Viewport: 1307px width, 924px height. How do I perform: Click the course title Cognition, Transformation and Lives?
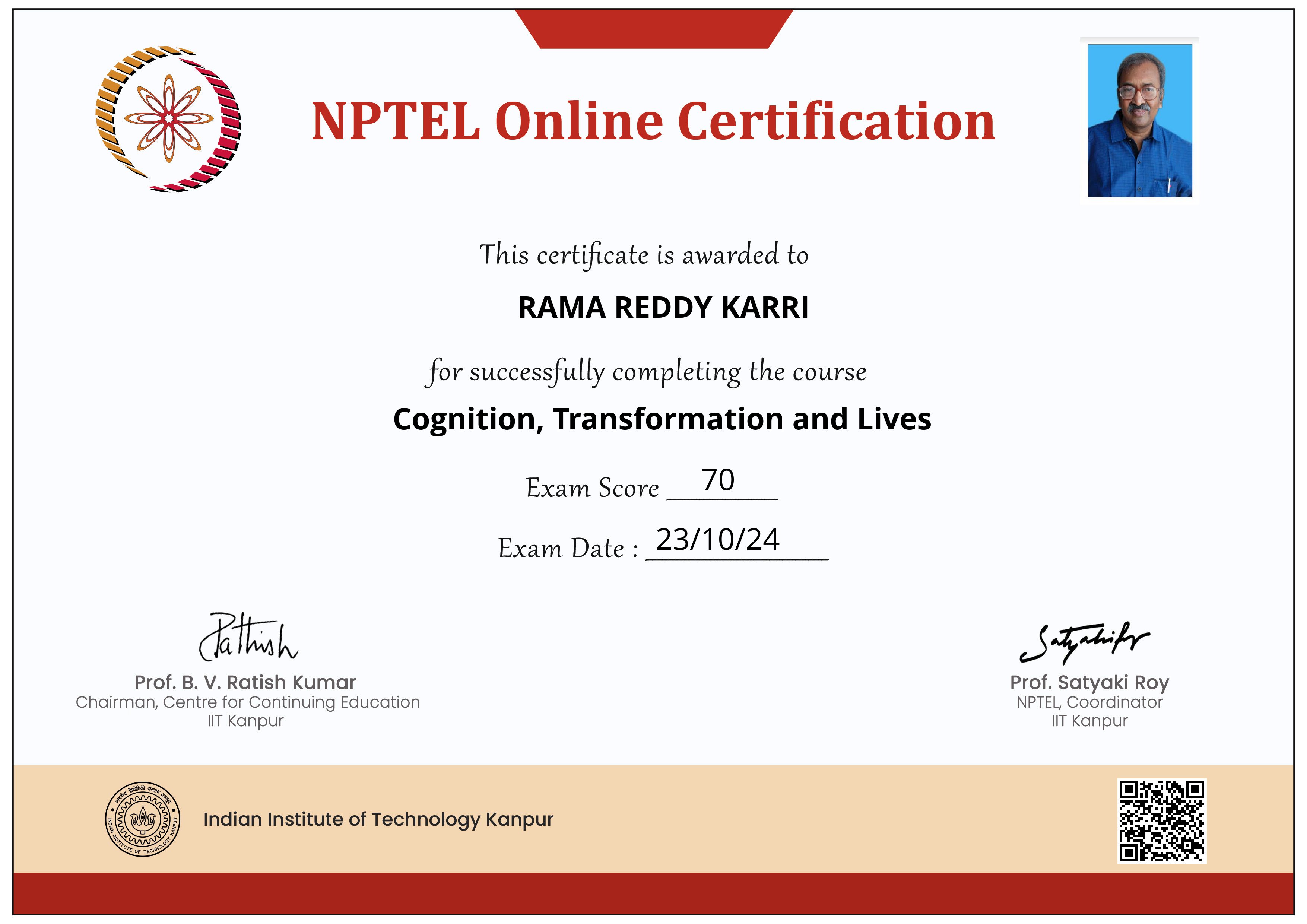point(662,420)
